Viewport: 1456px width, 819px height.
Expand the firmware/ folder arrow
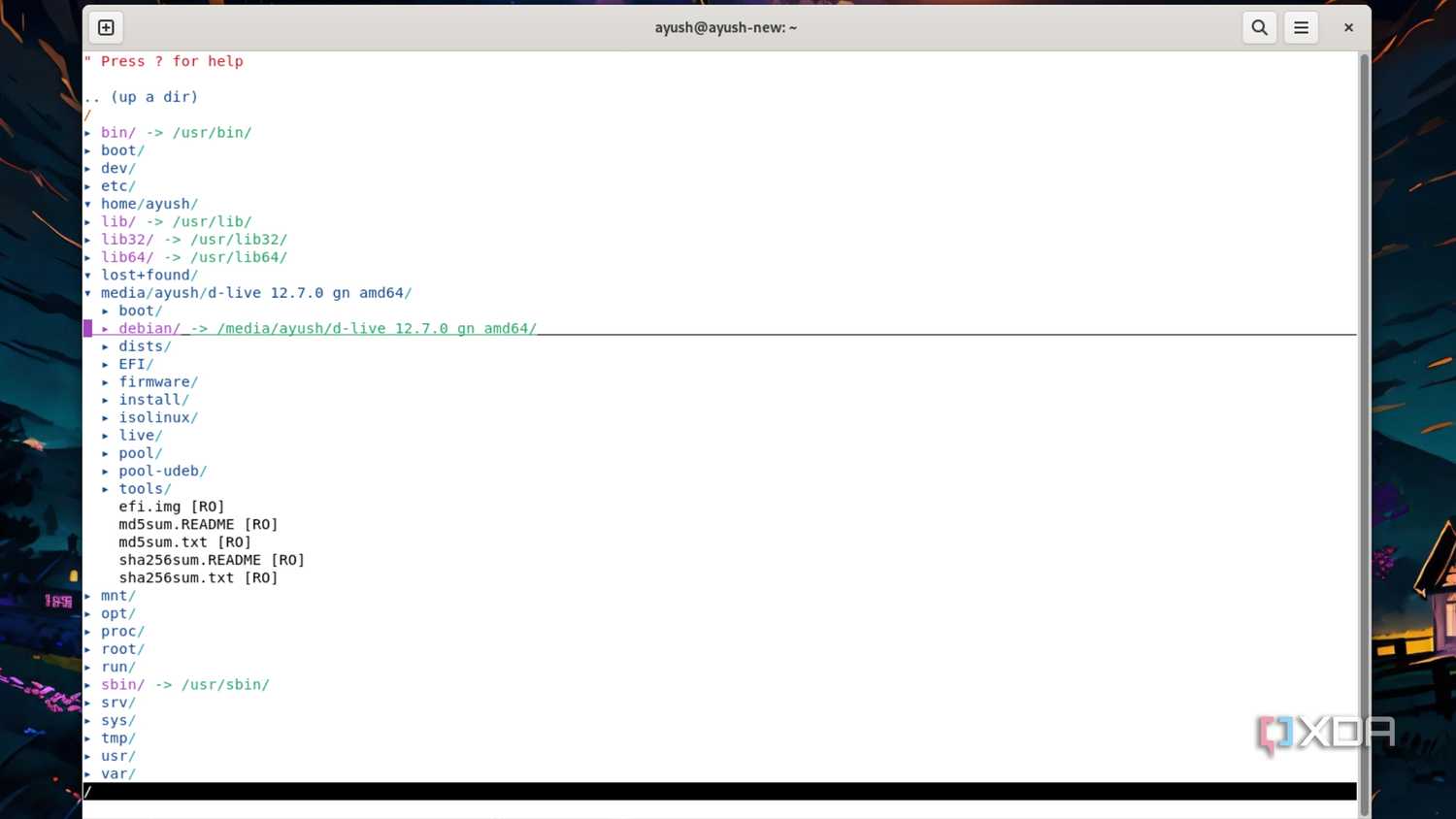[105, 382]
